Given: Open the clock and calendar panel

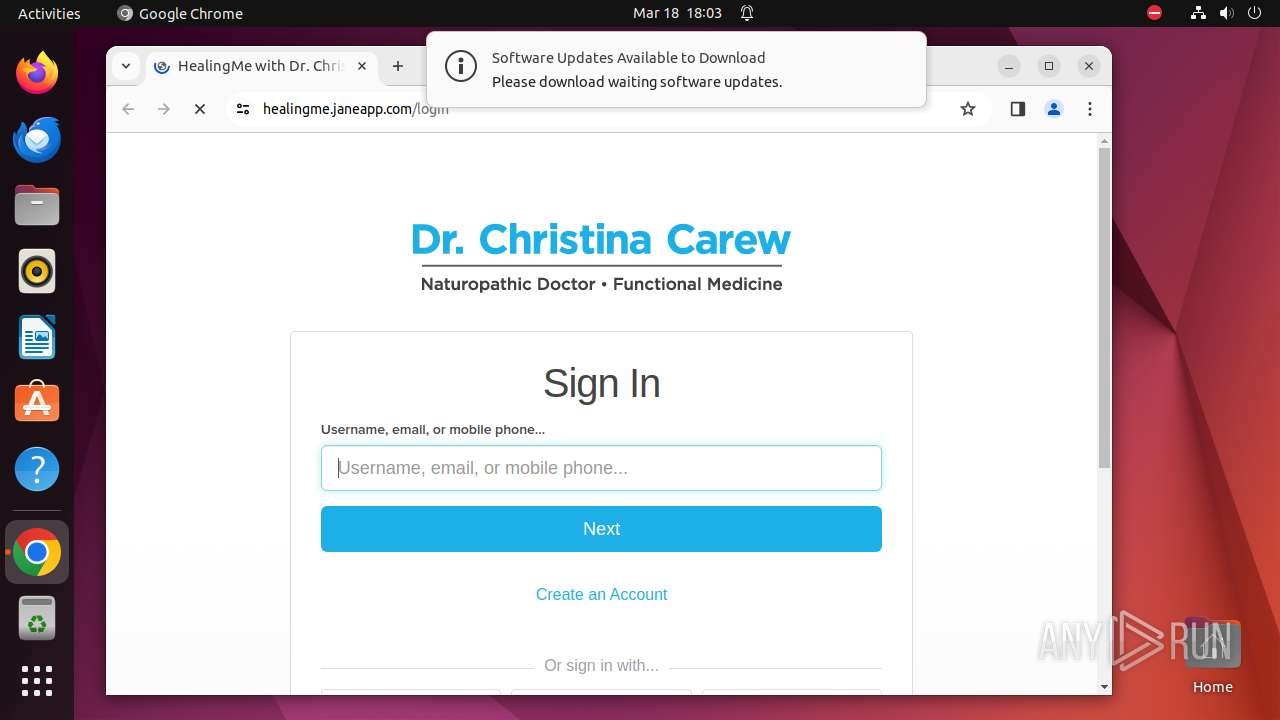Looking at the screenshot, I should [x=677, y=13].
